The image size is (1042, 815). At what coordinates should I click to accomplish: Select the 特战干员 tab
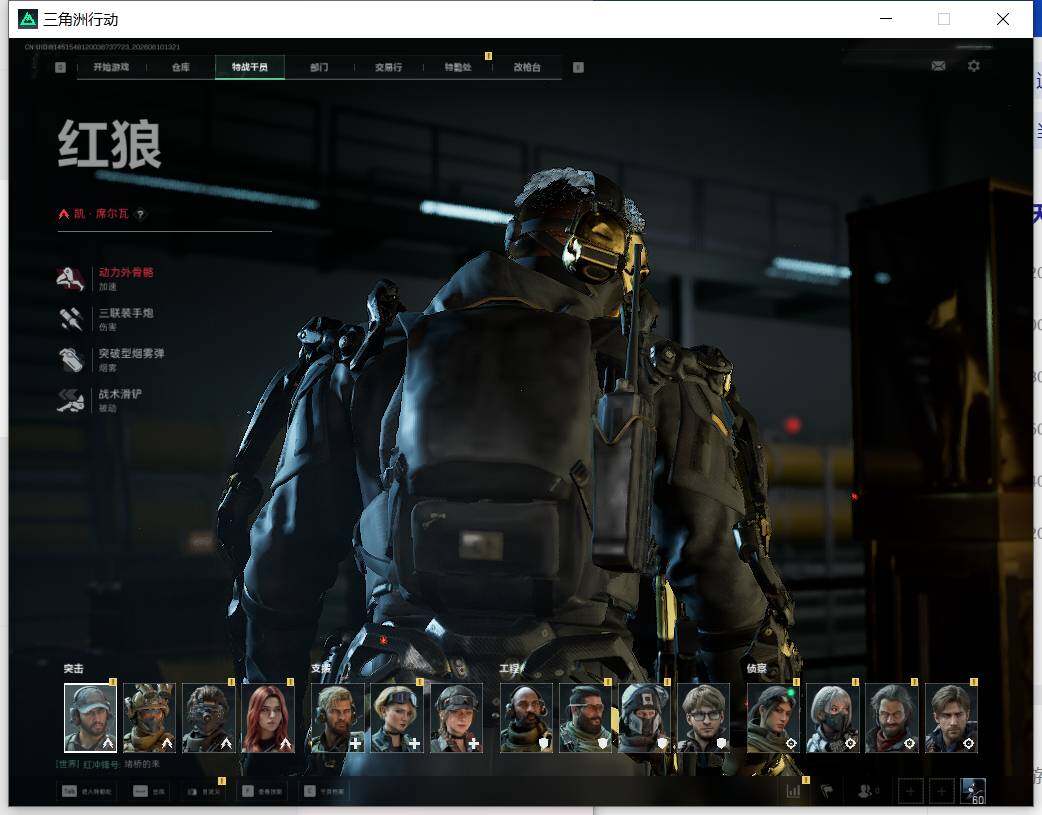250,67
